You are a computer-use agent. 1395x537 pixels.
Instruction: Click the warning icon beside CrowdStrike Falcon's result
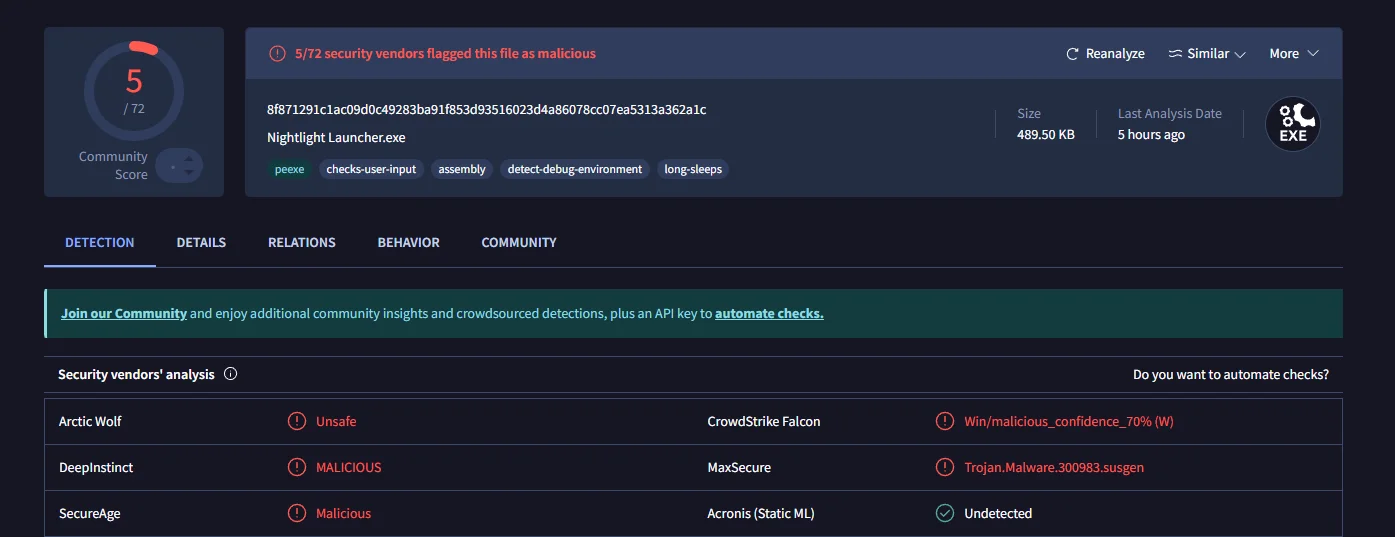(x=944, y=421)
